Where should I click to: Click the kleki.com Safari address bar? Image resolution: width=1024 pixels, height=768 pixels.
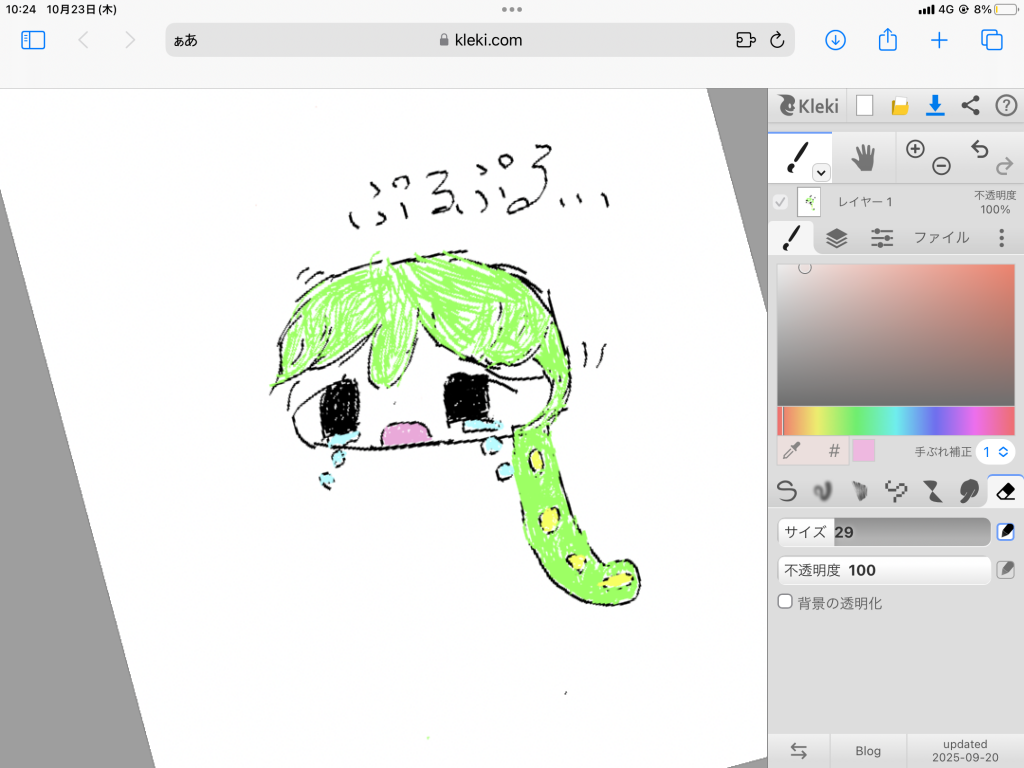(480, 40)
